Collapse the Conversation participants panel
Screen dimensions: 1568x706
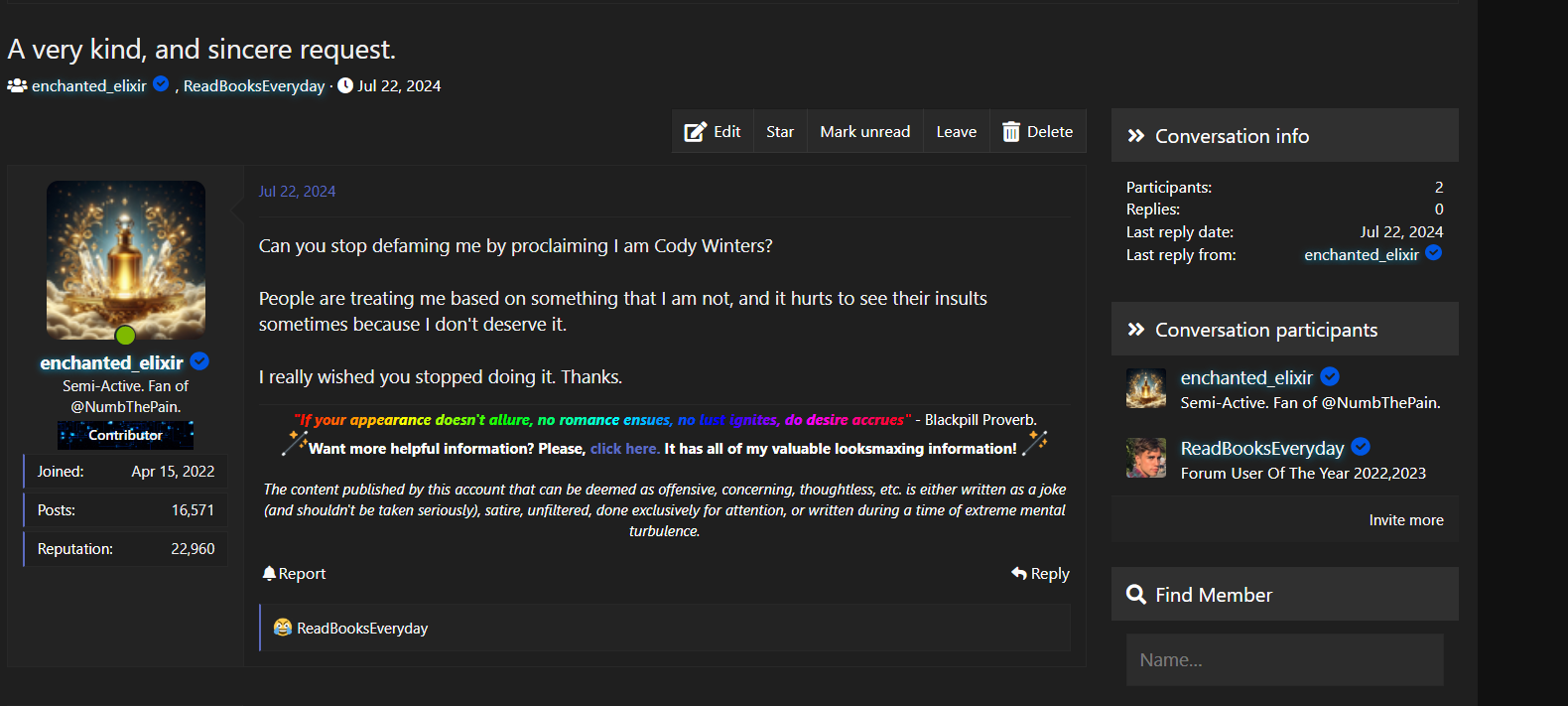click(1136, 330)
